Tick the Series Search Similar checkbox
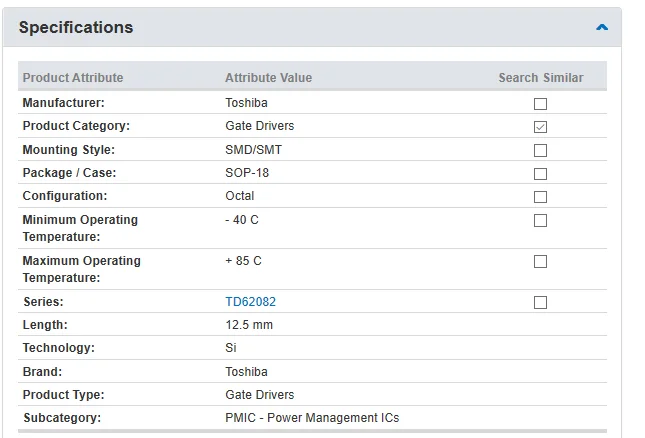The height and width of the screenshot is (438, 645). coord(540,302)
